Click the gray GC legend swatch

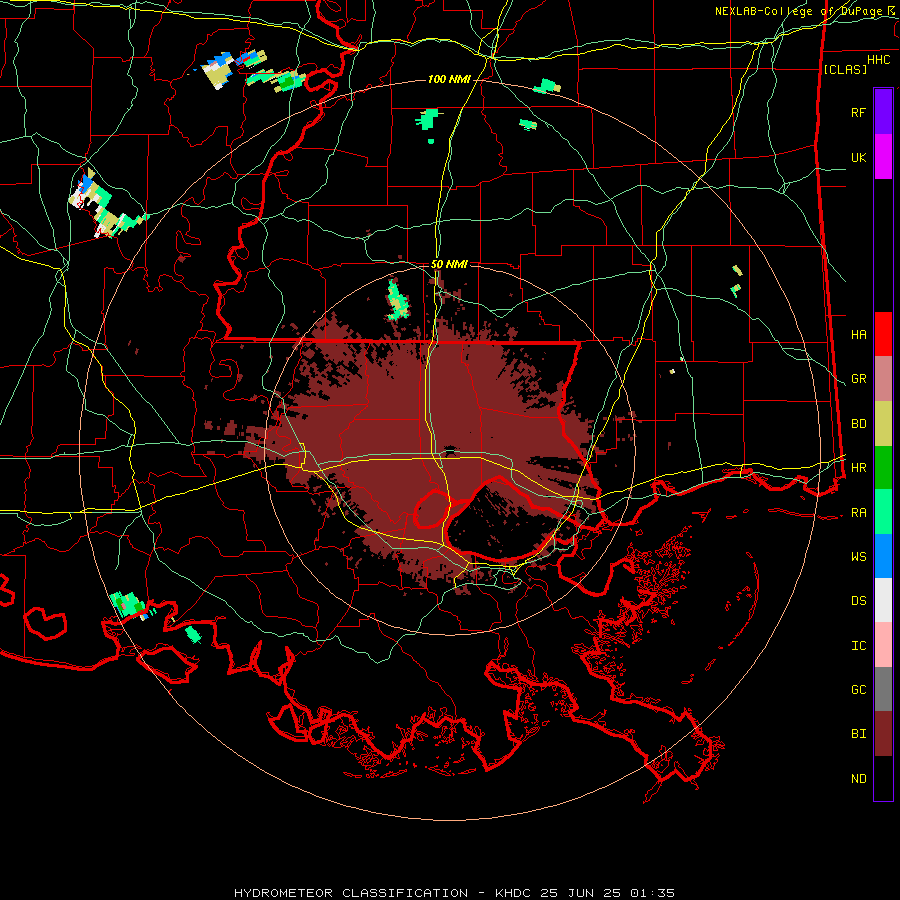tap(883, 689)
